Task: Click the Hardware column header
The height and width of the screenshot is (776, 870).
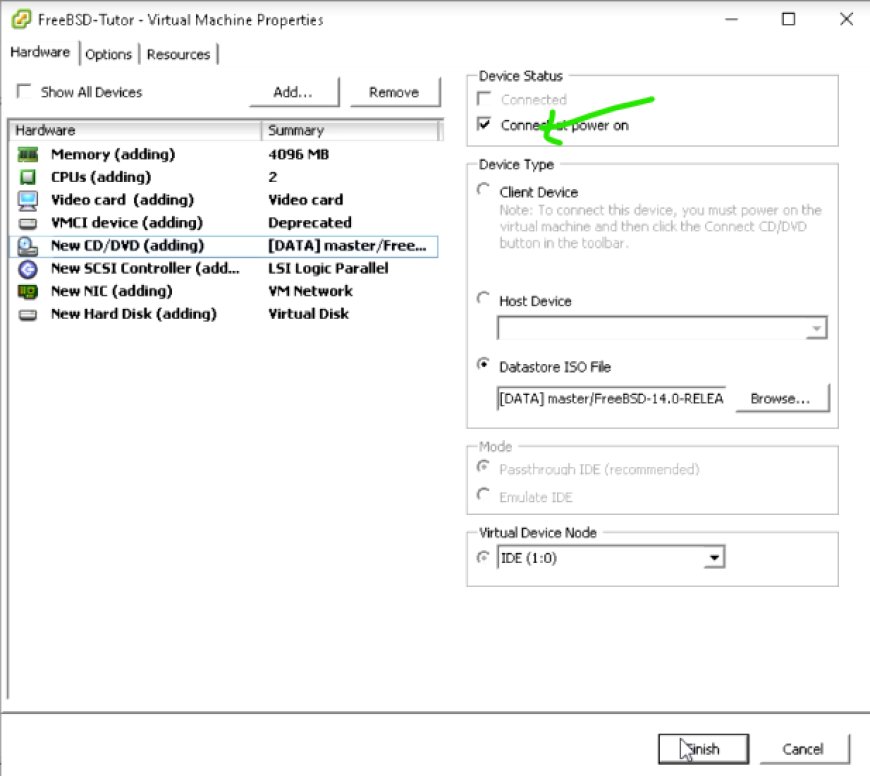Action: point(136,130)
